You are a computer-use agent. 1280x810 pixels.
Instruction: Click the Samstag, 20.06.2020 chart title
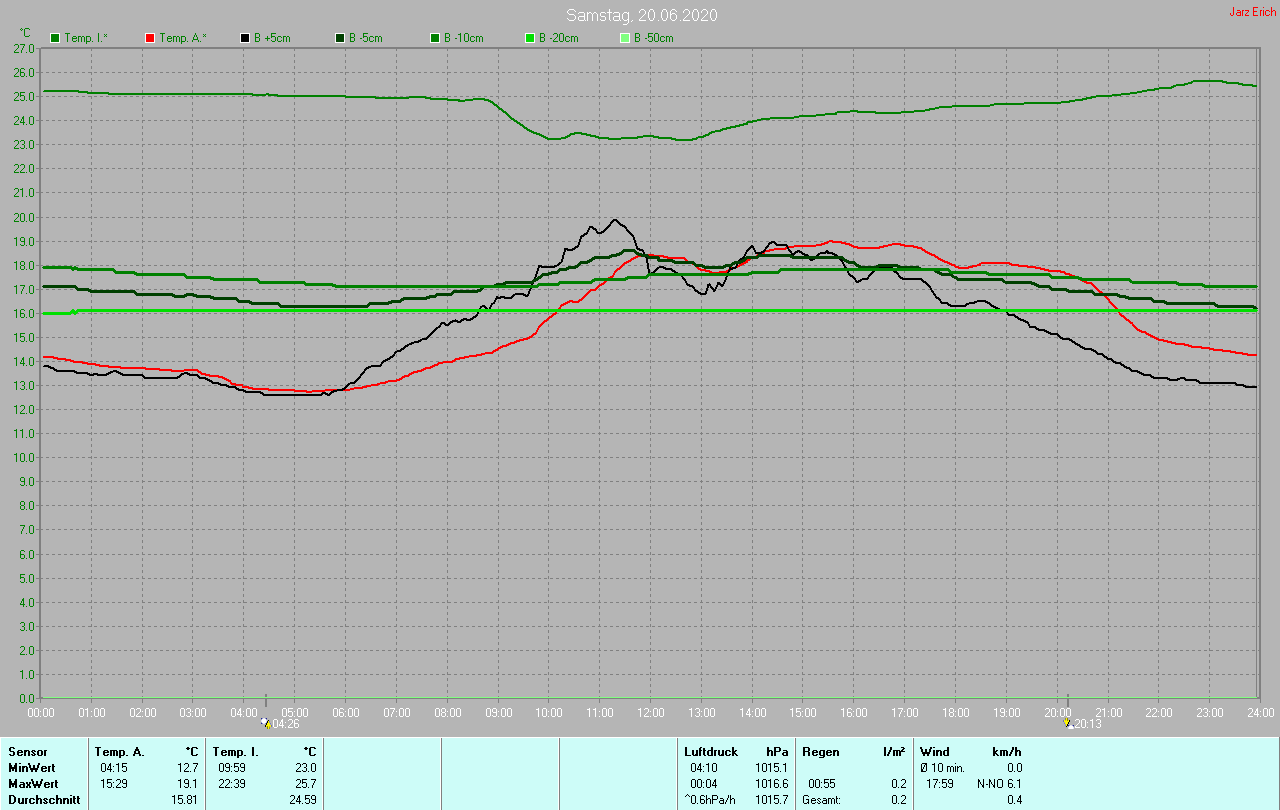tap(641, 15)
